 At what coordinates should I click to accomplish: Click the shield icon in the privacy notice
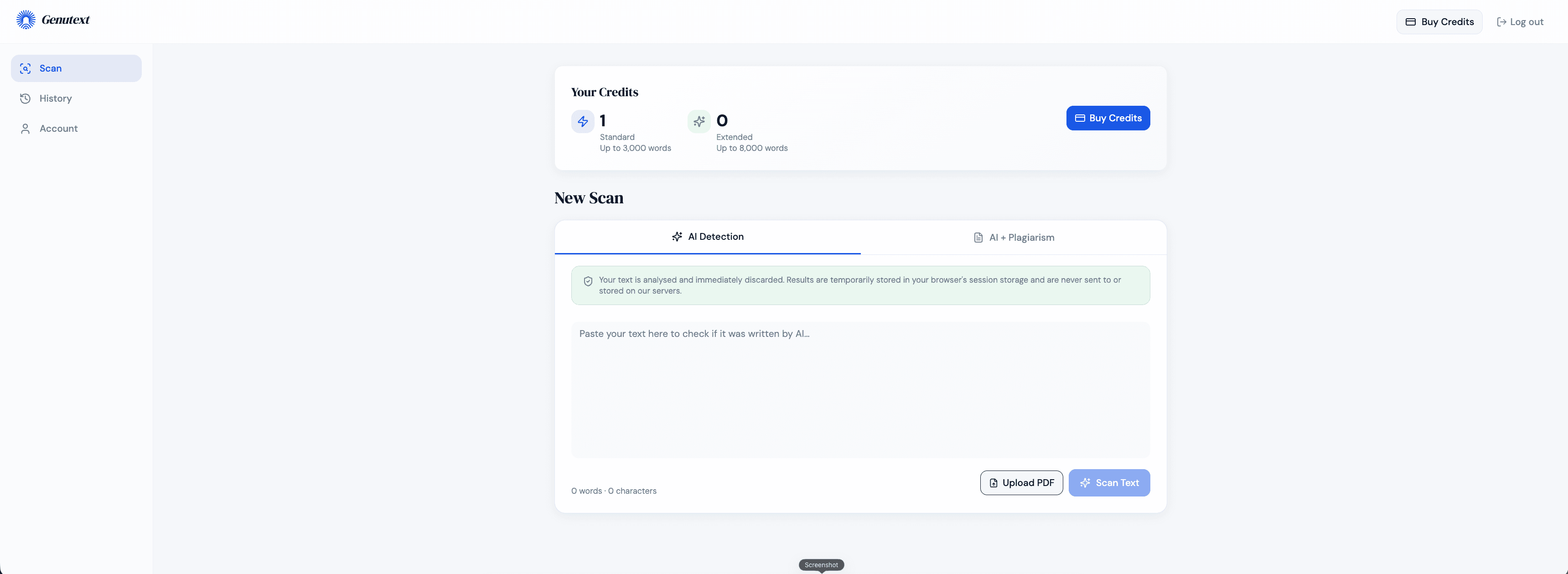(x=588, y=281)
